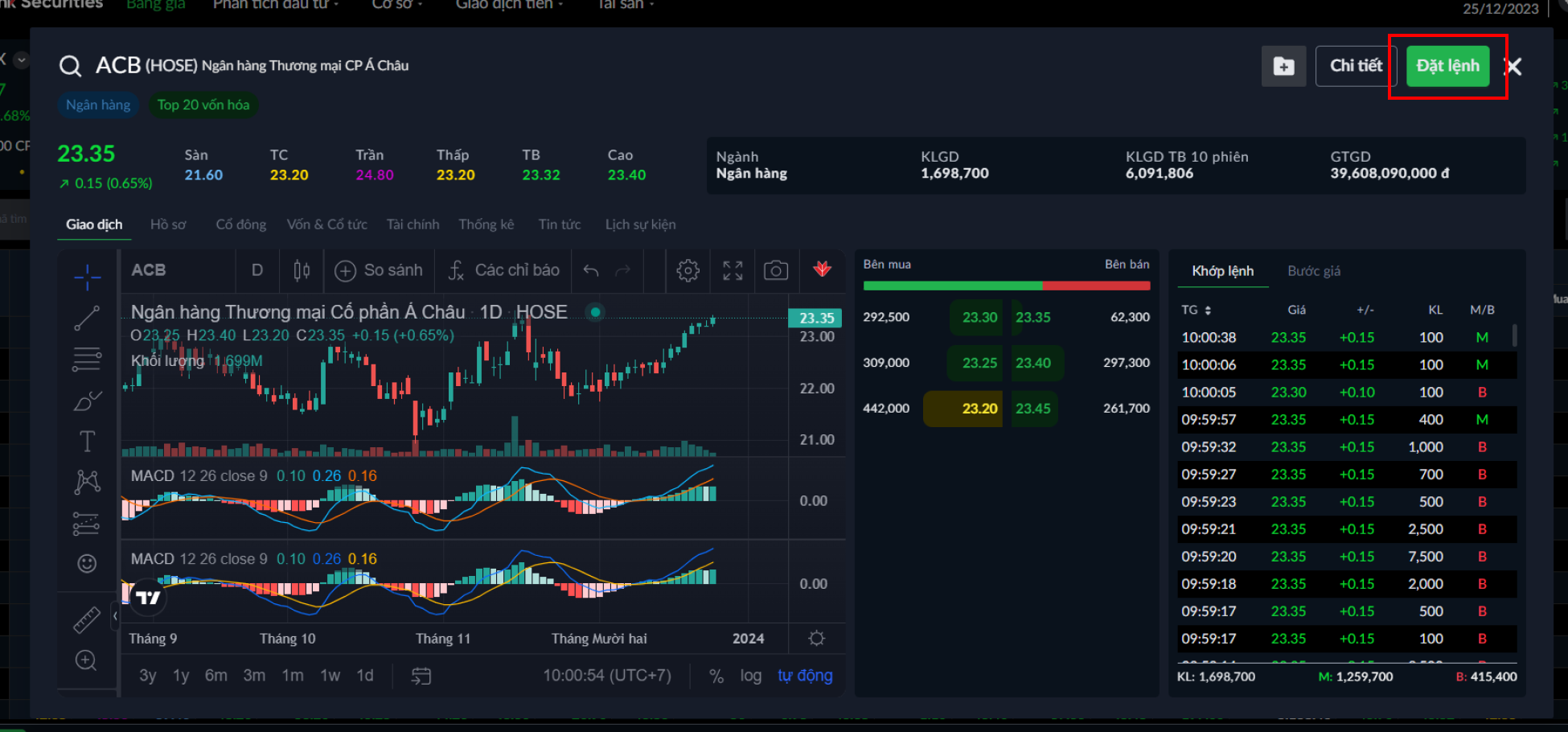This screenshot has height=732, width=1568.
Task: Enter fullscreen chart mode
Action: click(732, 270)
